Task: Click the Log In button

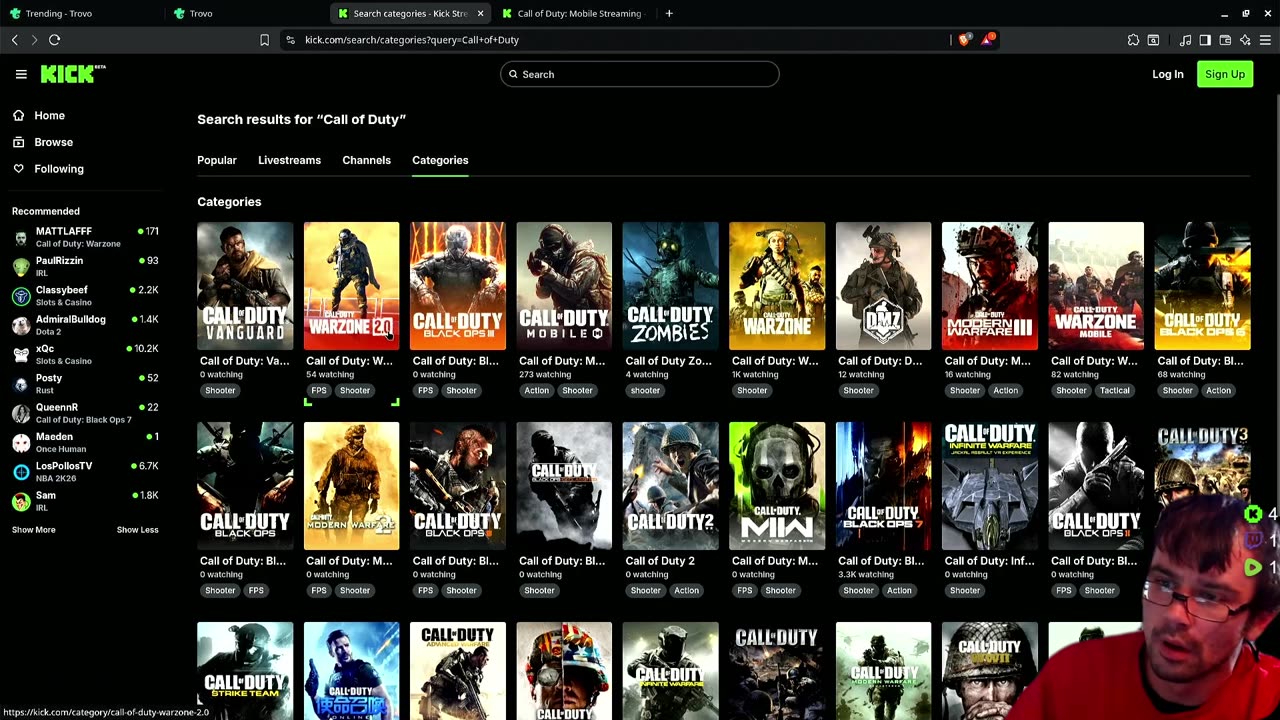Action: 1167,74
